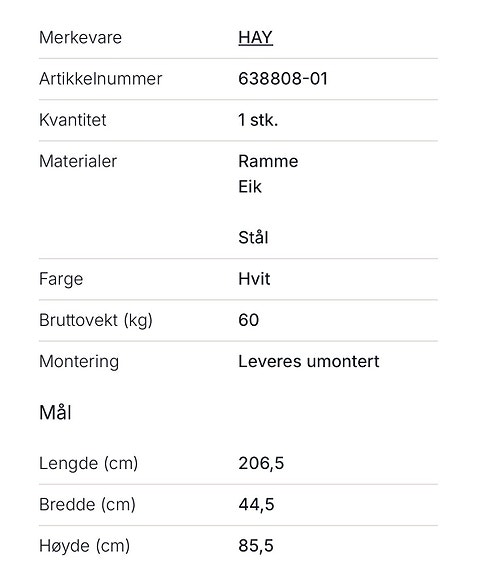Click the Mål section heading
477x575 pixels.
pos(55,412)
